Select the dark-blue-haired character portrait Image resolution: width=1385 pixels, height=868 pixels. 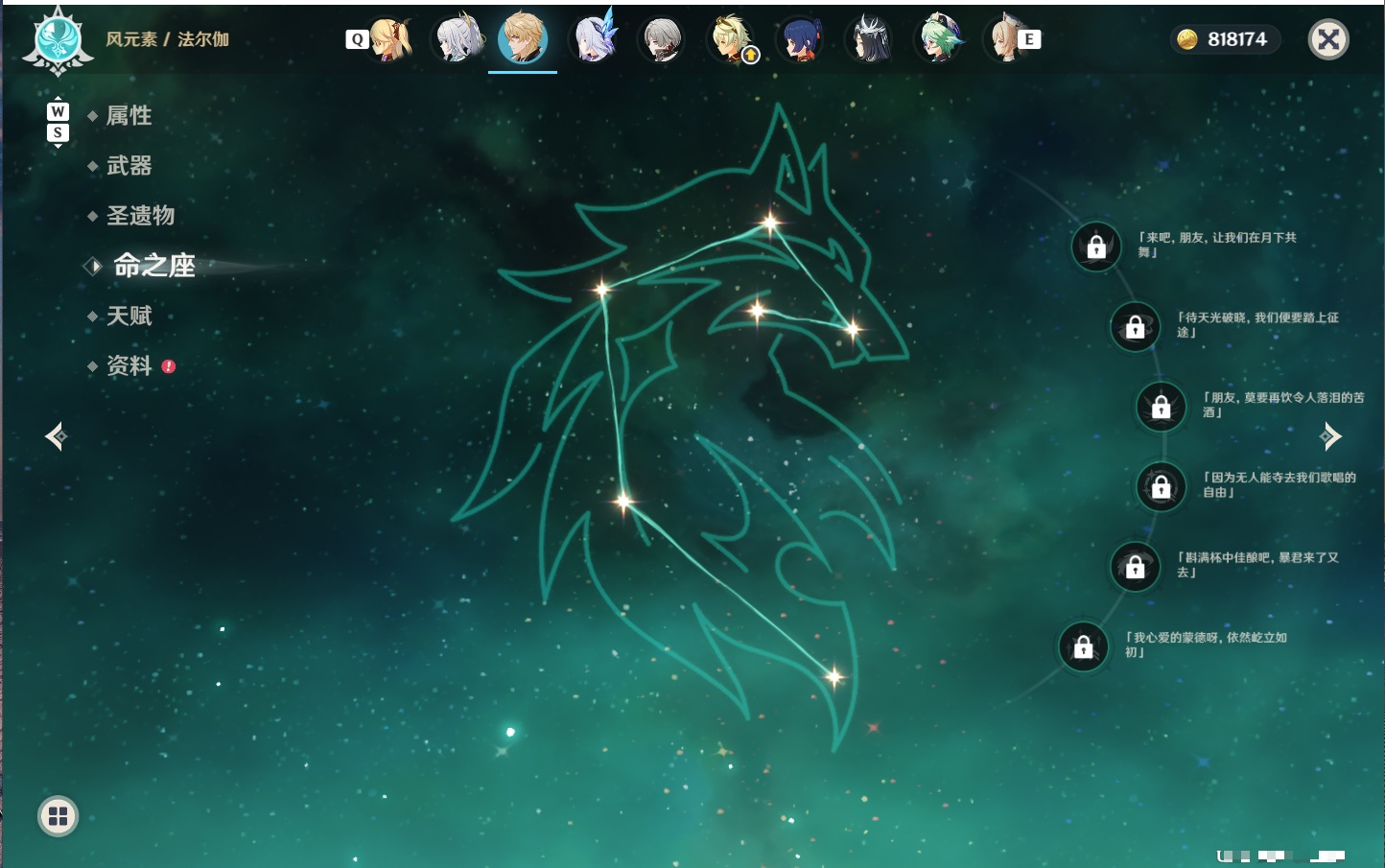[799, 39]
